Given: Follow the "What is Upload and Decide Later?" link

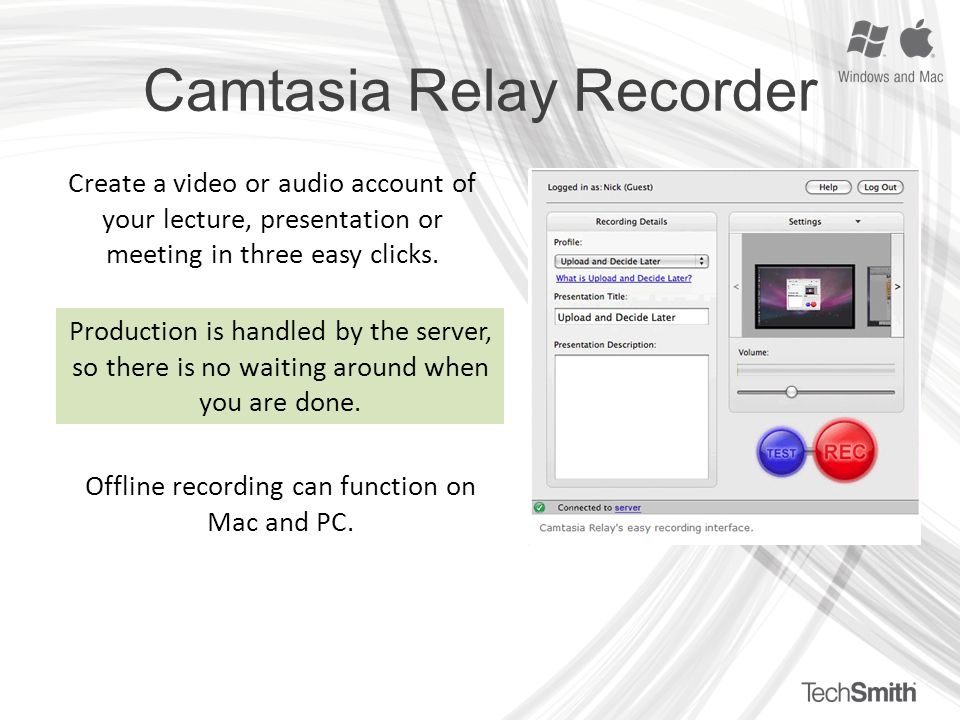Looking at the screenshot, I should [623, 278].
